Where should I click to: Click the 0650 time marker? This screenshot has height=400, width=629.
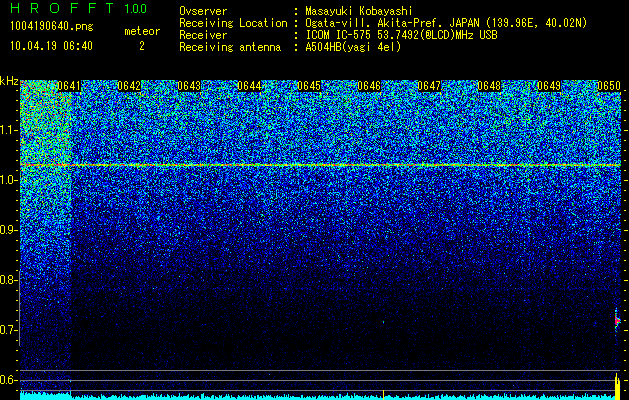pos(609,86)
